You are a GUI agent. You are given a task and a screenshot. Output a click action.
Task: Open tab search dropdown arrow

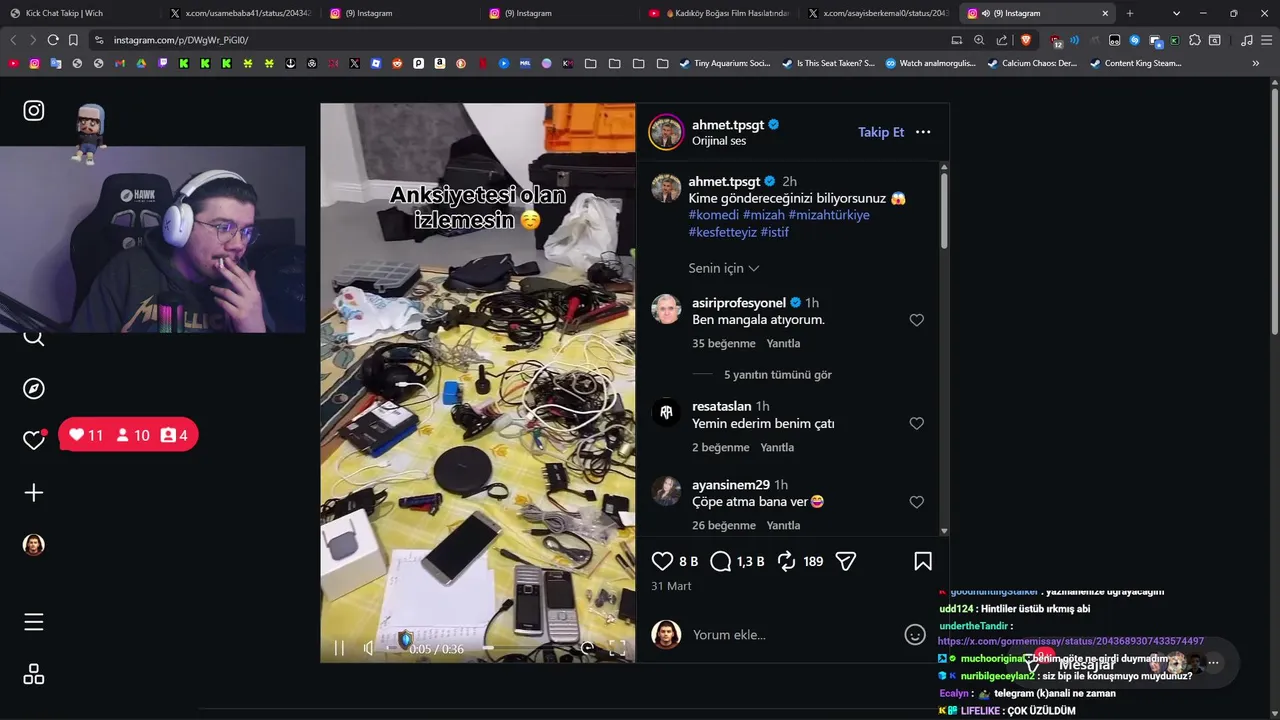pyautogui.click(x=1177, y=13)
